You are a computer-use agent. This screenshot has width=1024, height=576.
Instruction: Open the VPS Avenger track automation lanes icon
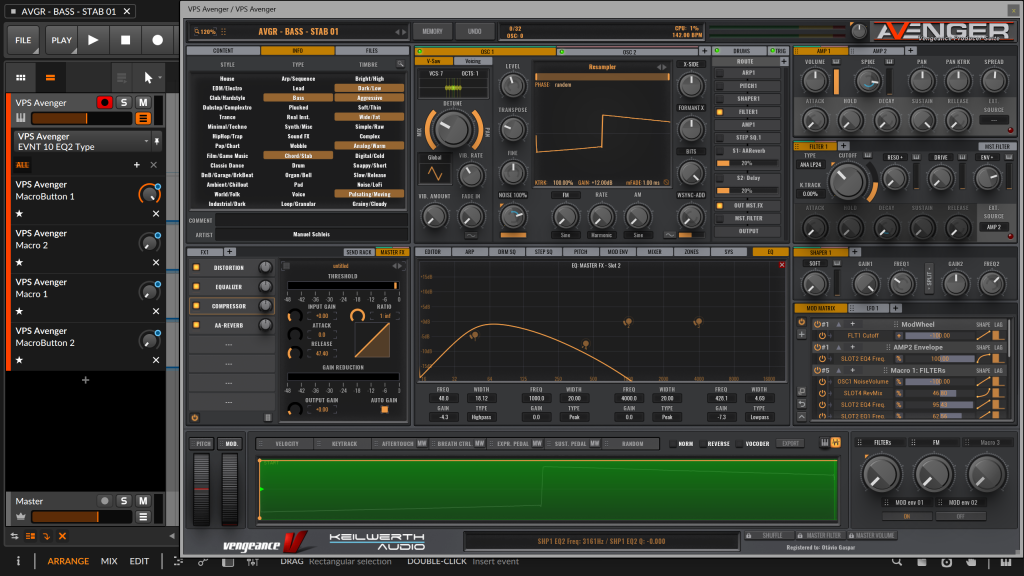143,118
